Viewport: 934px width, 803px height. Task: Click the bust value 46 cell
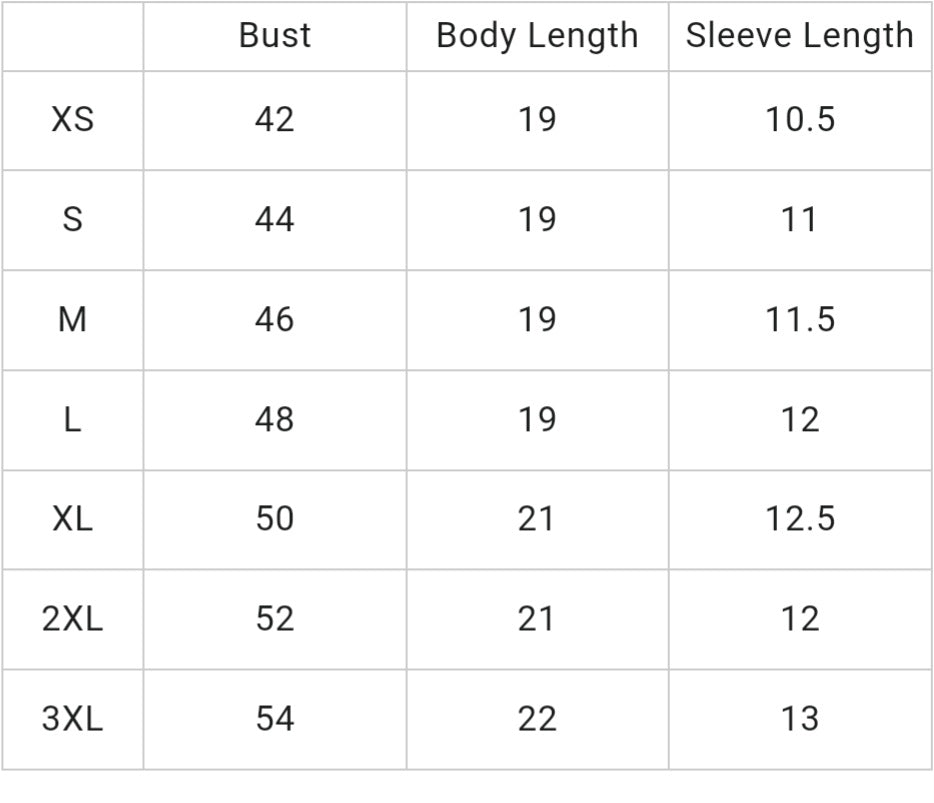click(x=274, y=320)
